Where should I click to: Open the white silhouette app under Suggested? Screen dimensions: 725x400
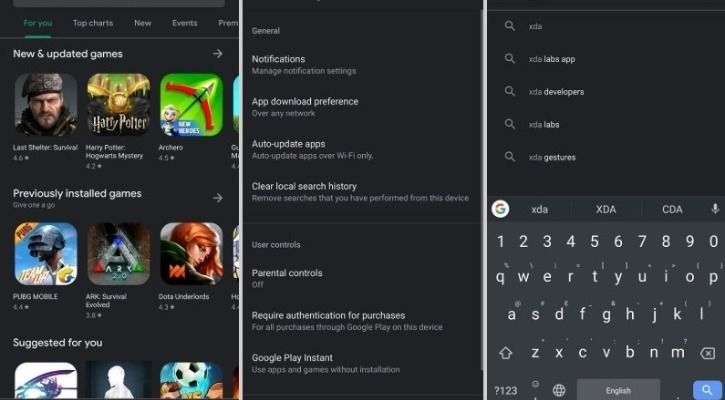(118, 380)
